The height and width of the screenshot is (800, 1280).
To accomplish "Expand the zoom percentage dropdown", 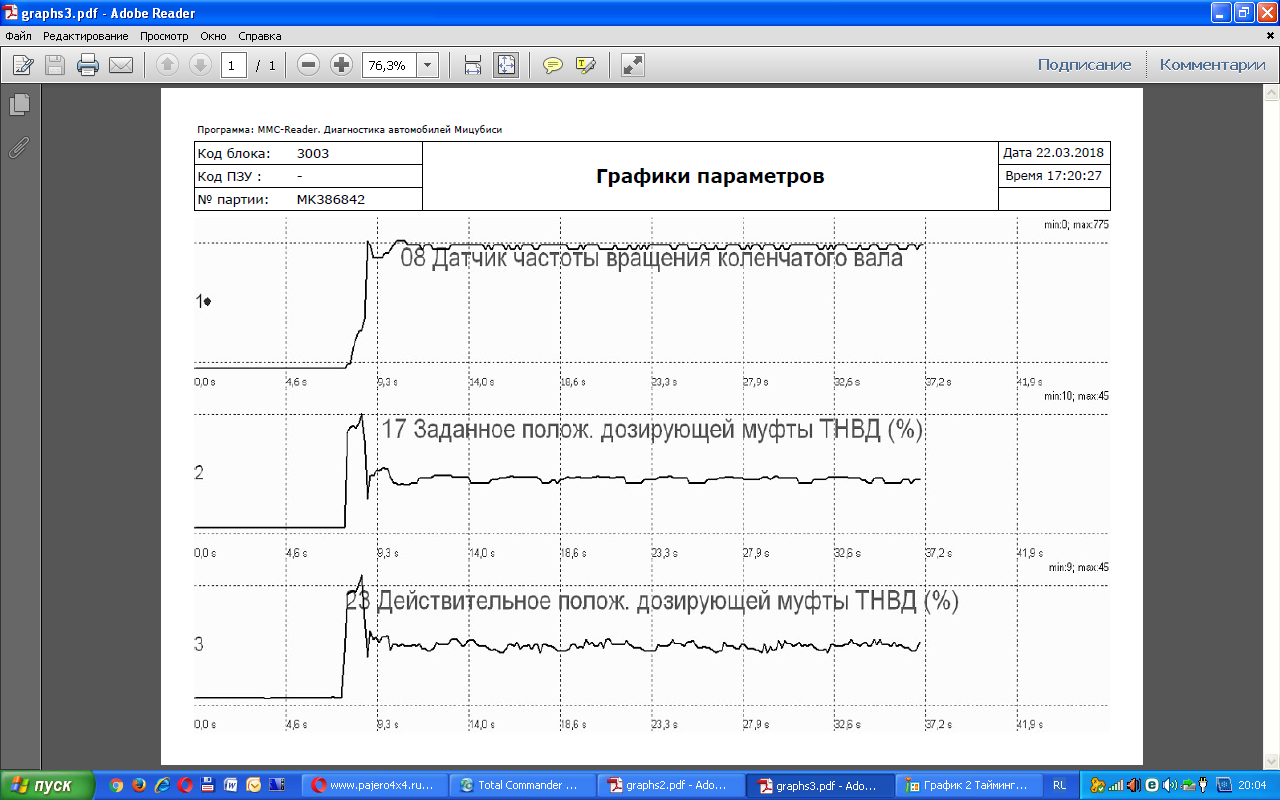I will coord(428,65).
